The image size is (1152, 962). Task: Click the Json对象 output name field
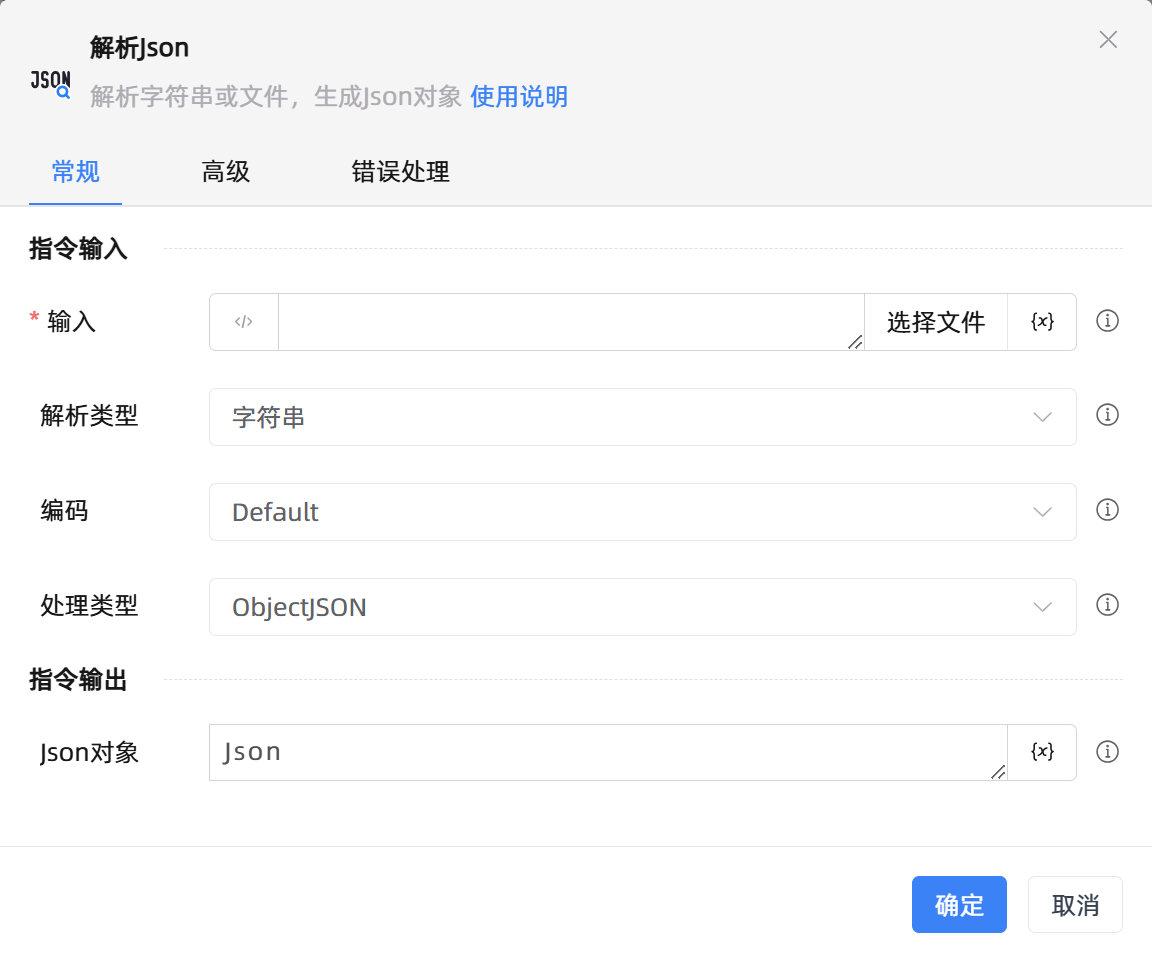click(608, 752)
